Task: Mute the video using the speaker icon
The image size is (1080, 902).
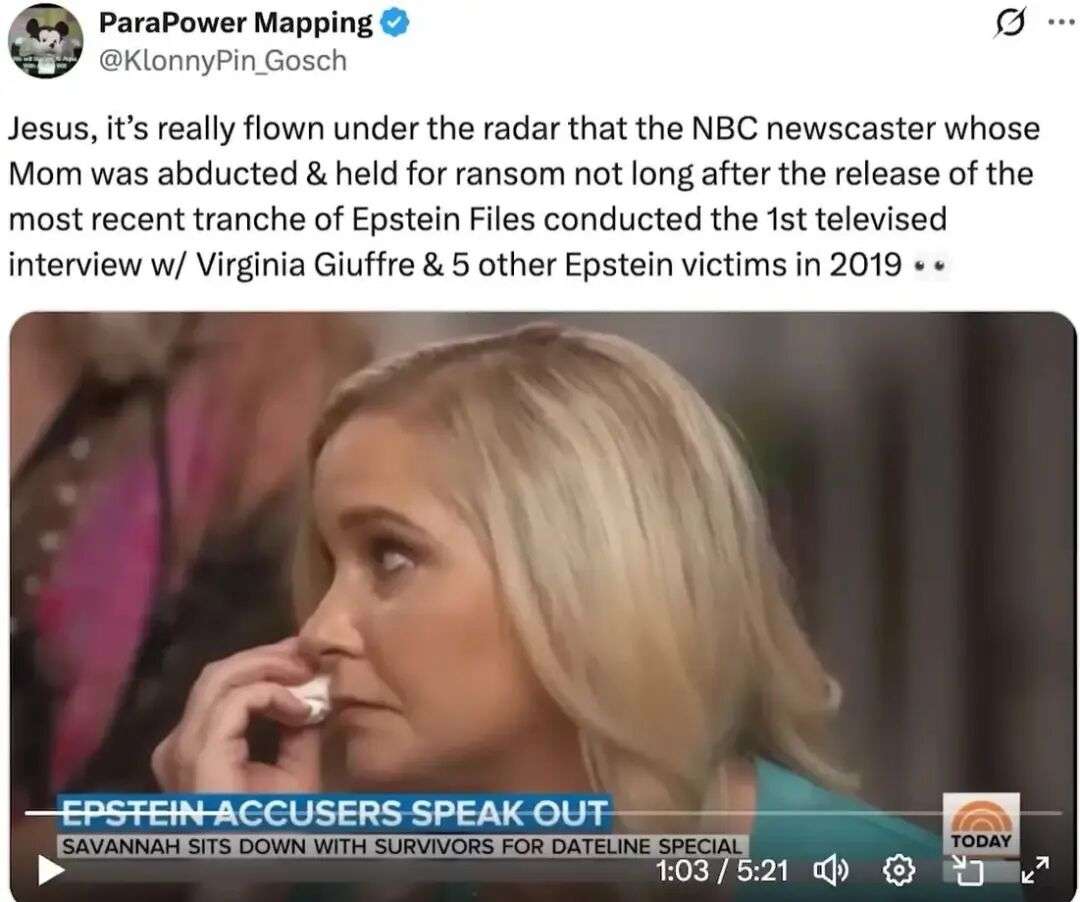Action: 831,872
